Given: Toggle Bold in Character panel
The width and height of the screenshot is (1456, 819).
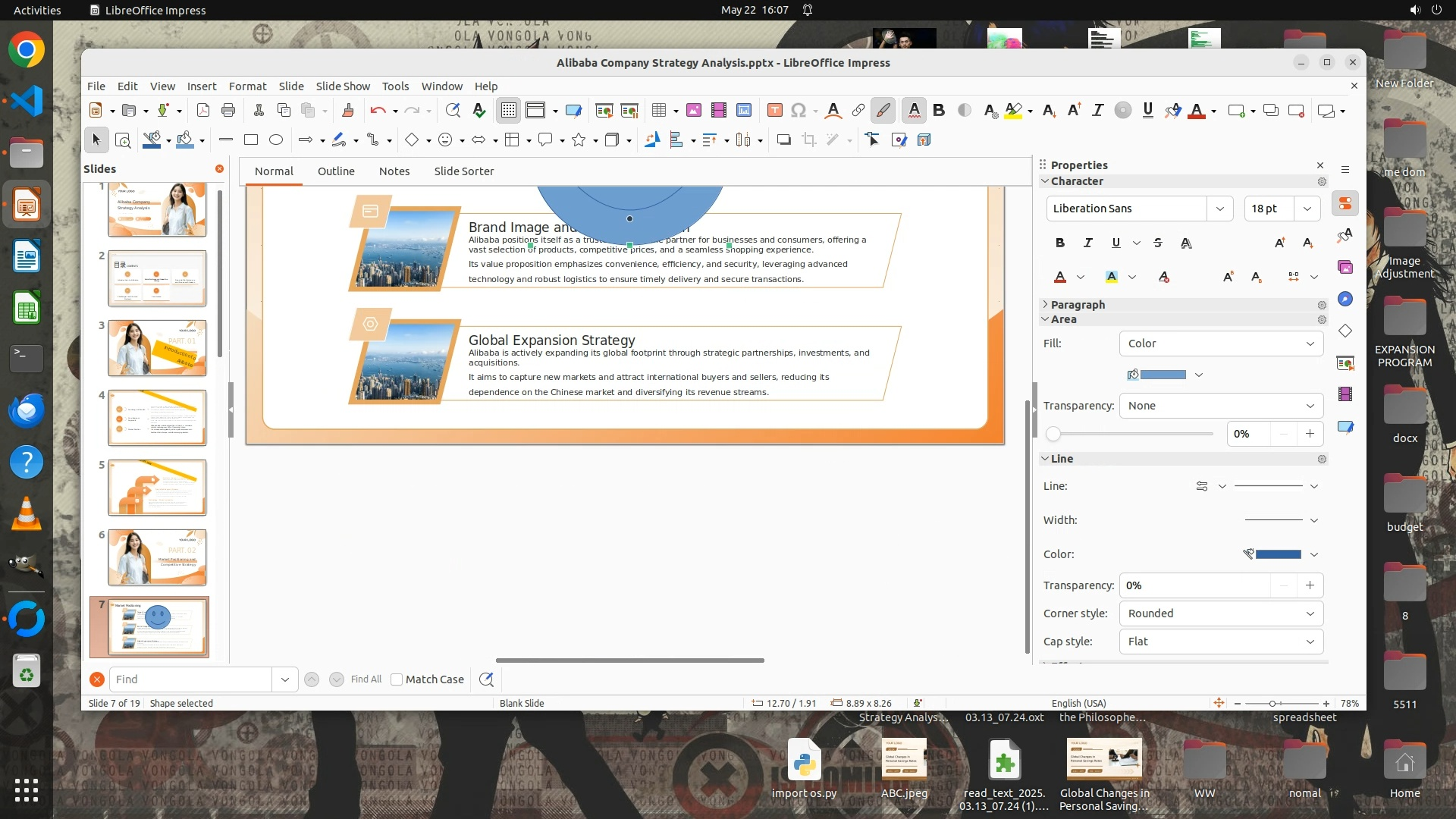Looking at the screenshot, I should [1060, 243].
